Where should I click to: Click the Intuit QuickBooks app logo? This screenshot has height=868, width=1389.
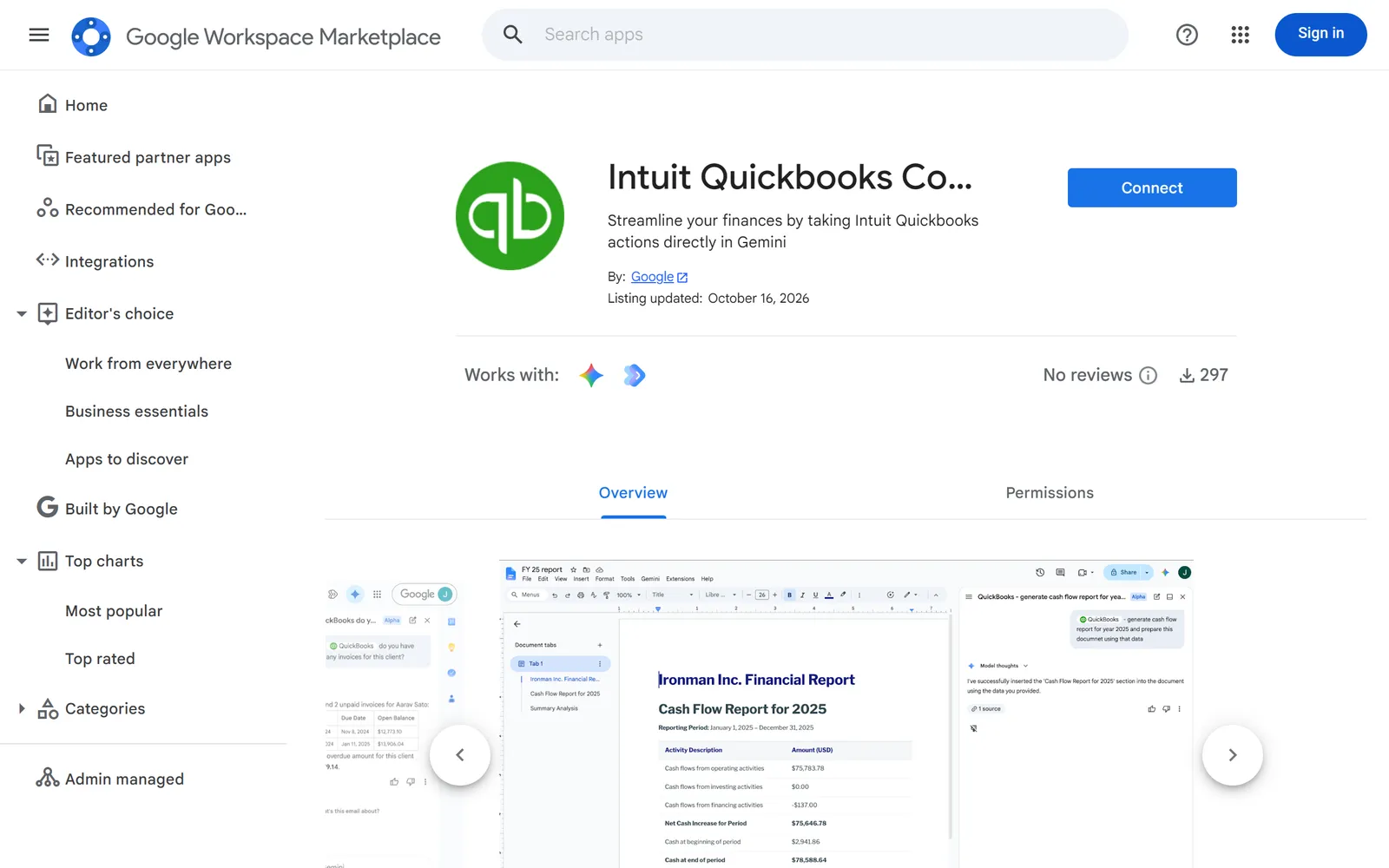pyautogui.click(x=510, y=215)
